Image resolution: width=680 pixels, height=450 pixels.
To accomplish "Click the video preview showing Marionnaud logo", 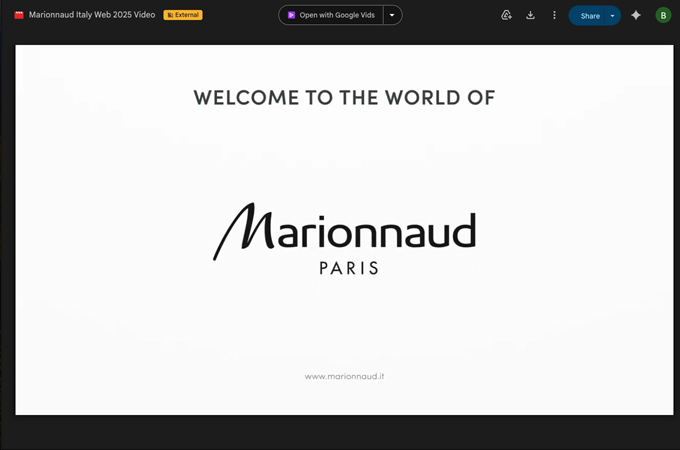I will [344, 230].
